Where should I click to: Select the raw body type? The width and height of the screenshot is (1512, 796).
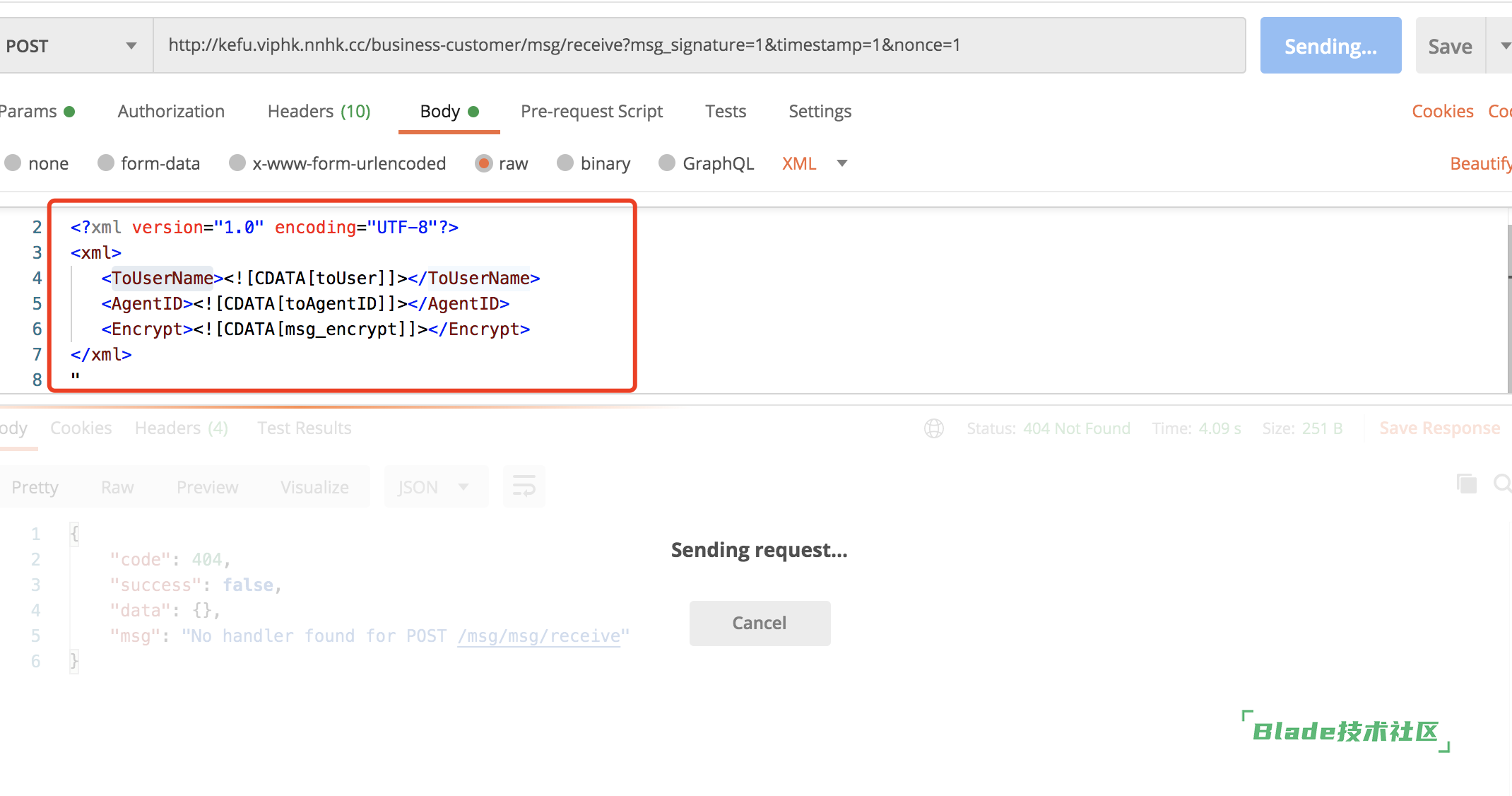click(x=502, y=163)
